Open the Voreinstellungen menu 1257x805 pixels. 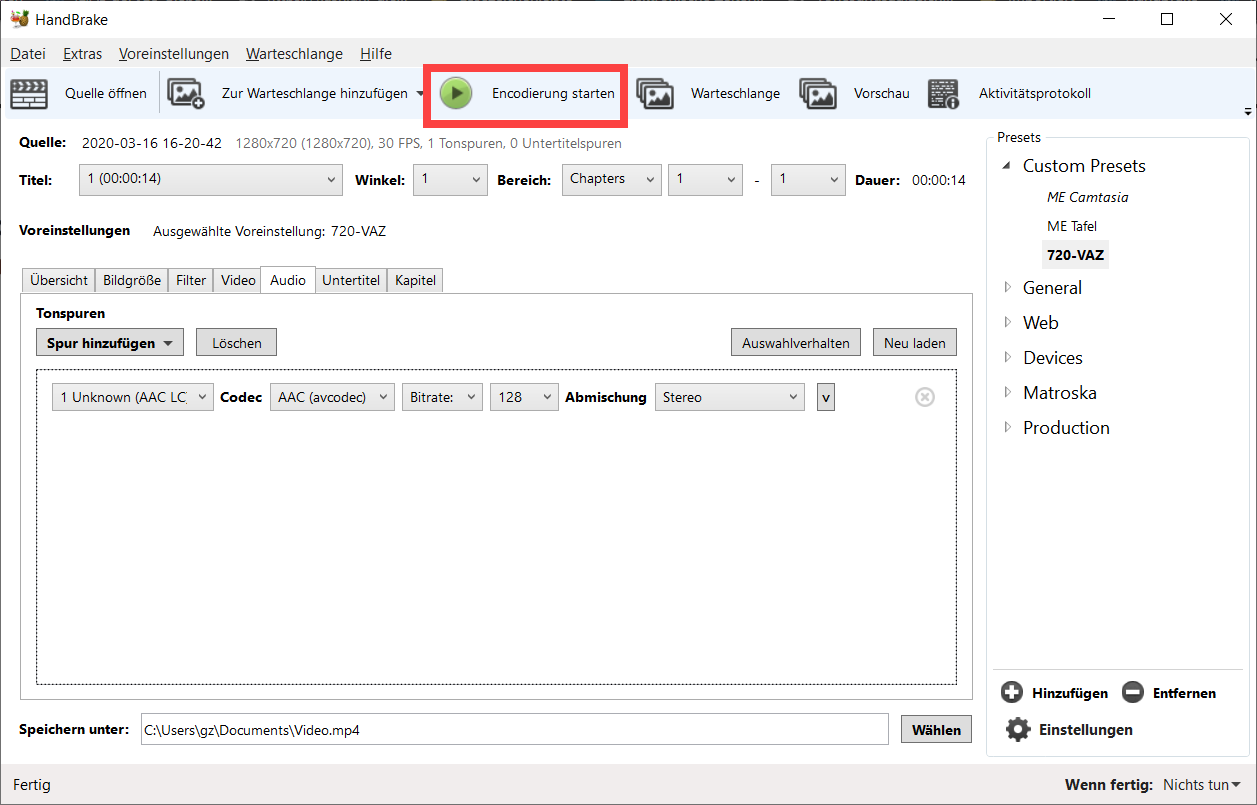173,54
